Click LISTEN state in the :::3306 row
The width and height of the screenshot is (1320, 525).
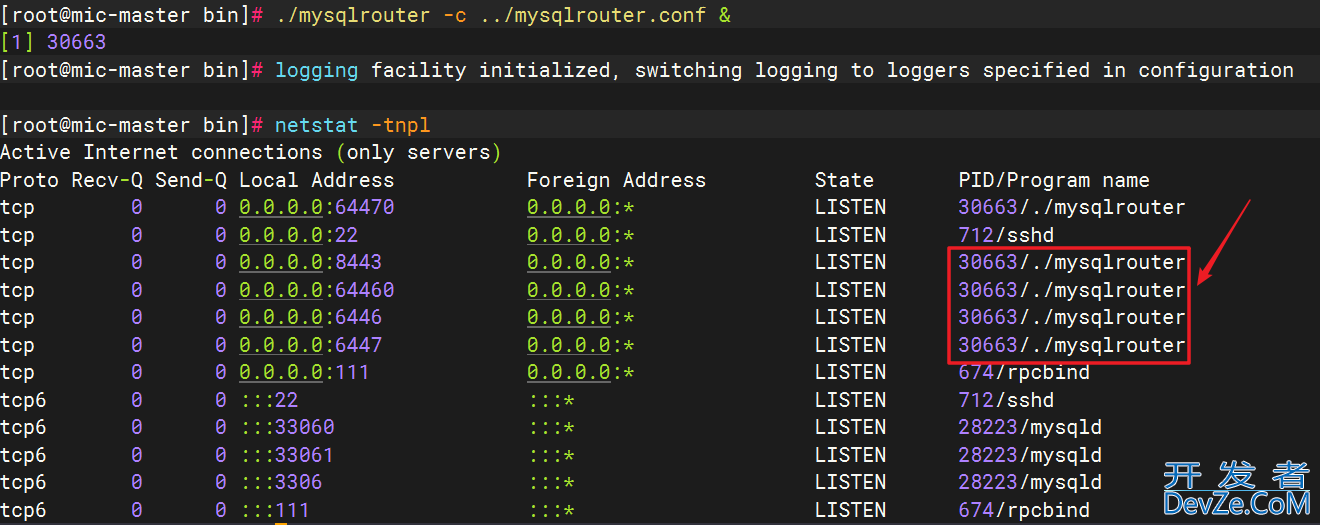tap(850, 482)
